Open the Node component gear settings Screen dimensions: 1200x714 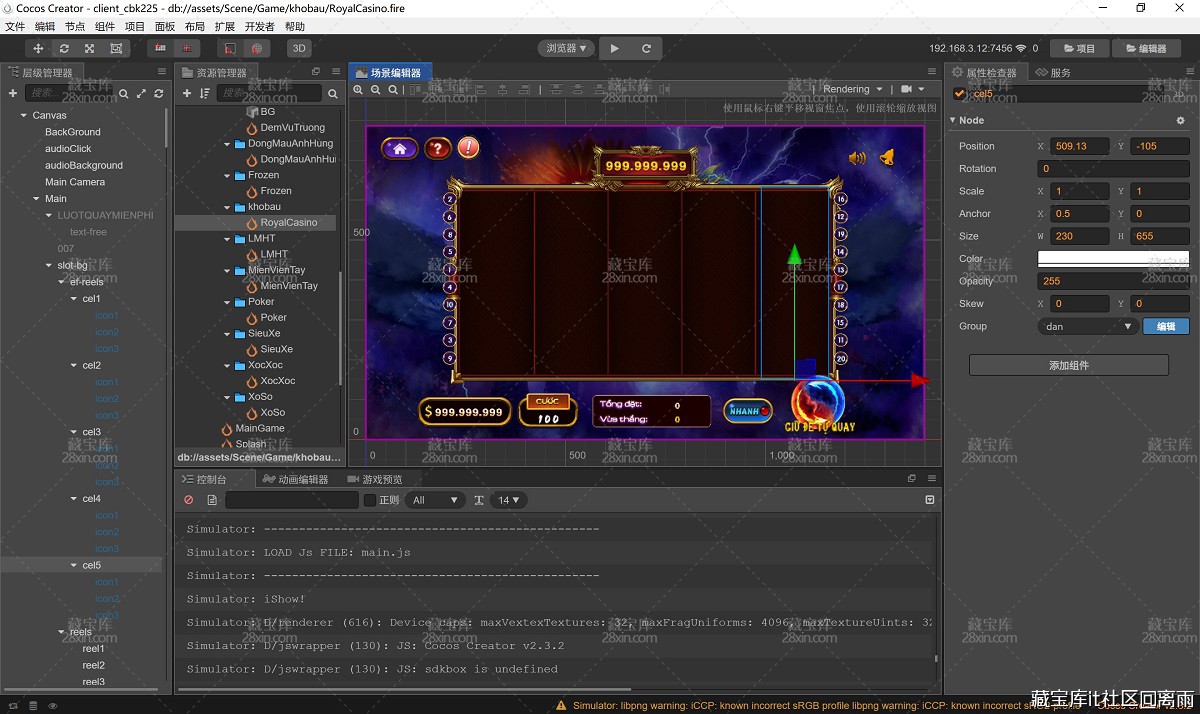click(1180, 120)
